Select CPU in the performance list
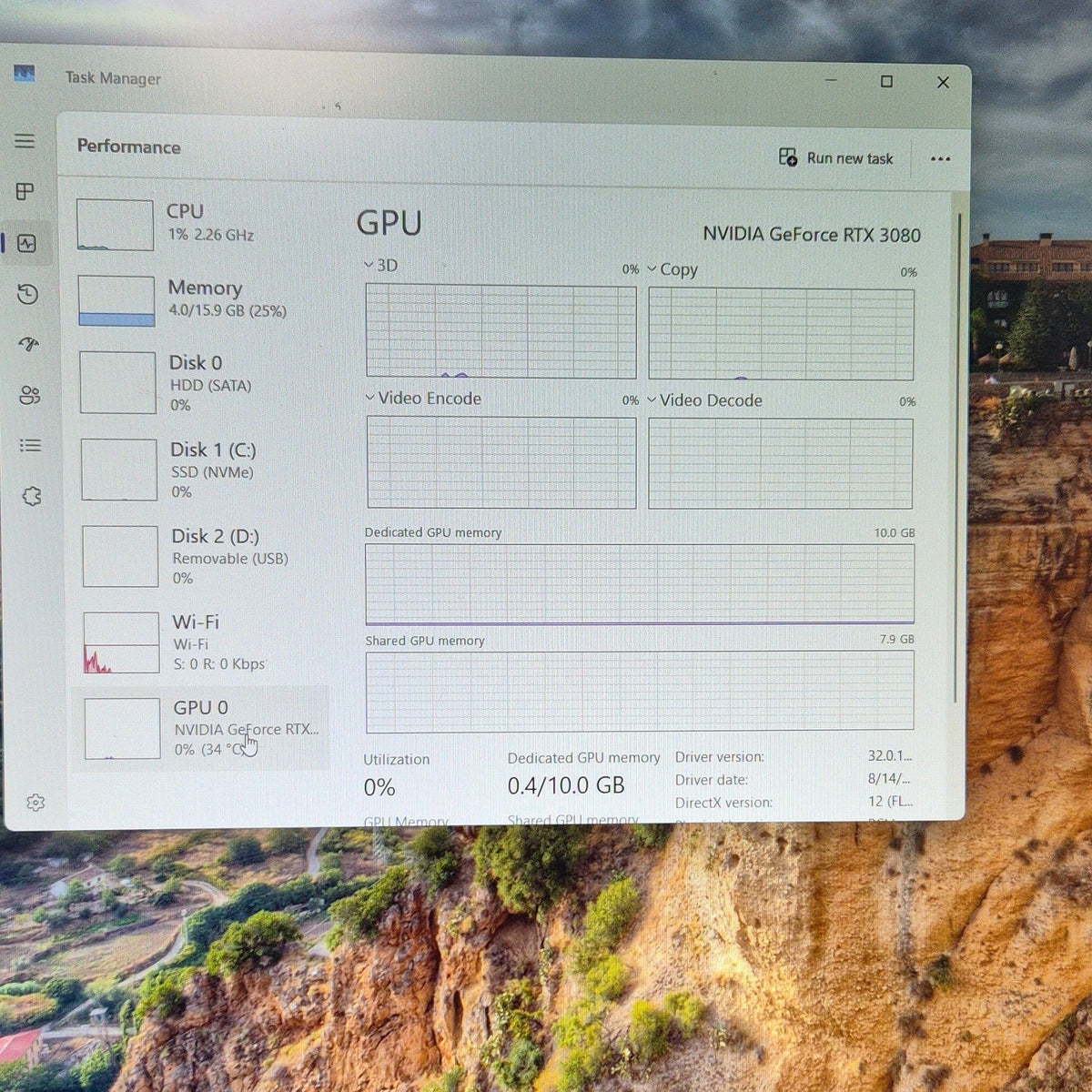Viewport: 1092px width, 1092px height. [200, 224]
